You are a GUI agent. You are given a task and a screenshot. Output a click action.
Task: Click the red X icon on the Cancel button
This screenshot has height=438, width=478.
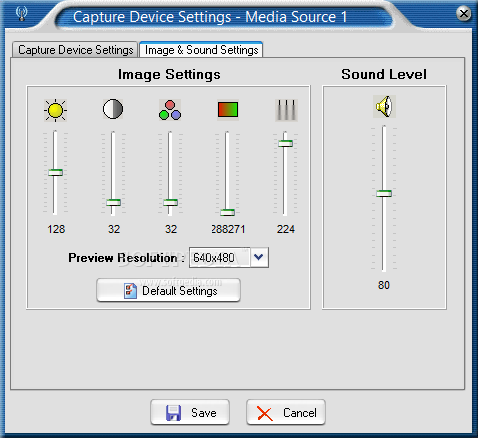pyautogui.click(x=265, y=413)
